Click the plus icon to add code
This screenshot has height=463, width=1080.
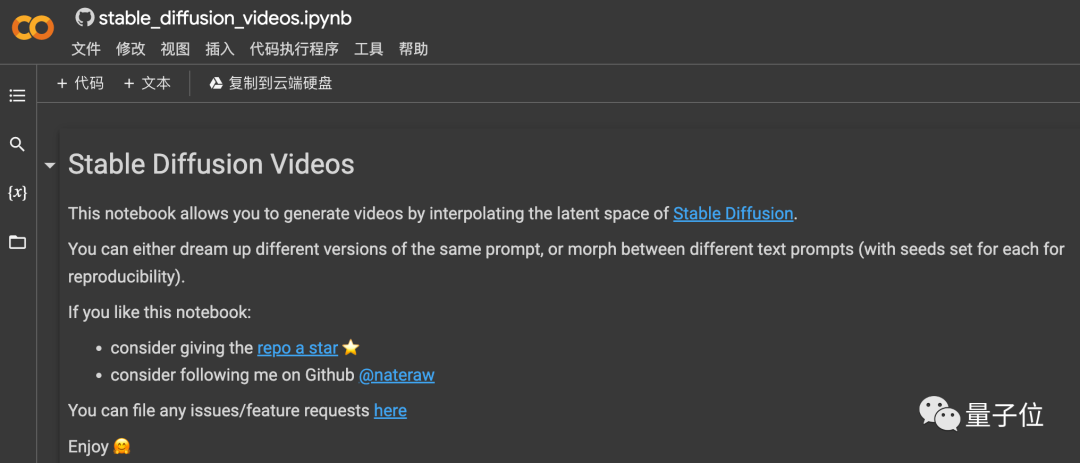coord(62,84)
